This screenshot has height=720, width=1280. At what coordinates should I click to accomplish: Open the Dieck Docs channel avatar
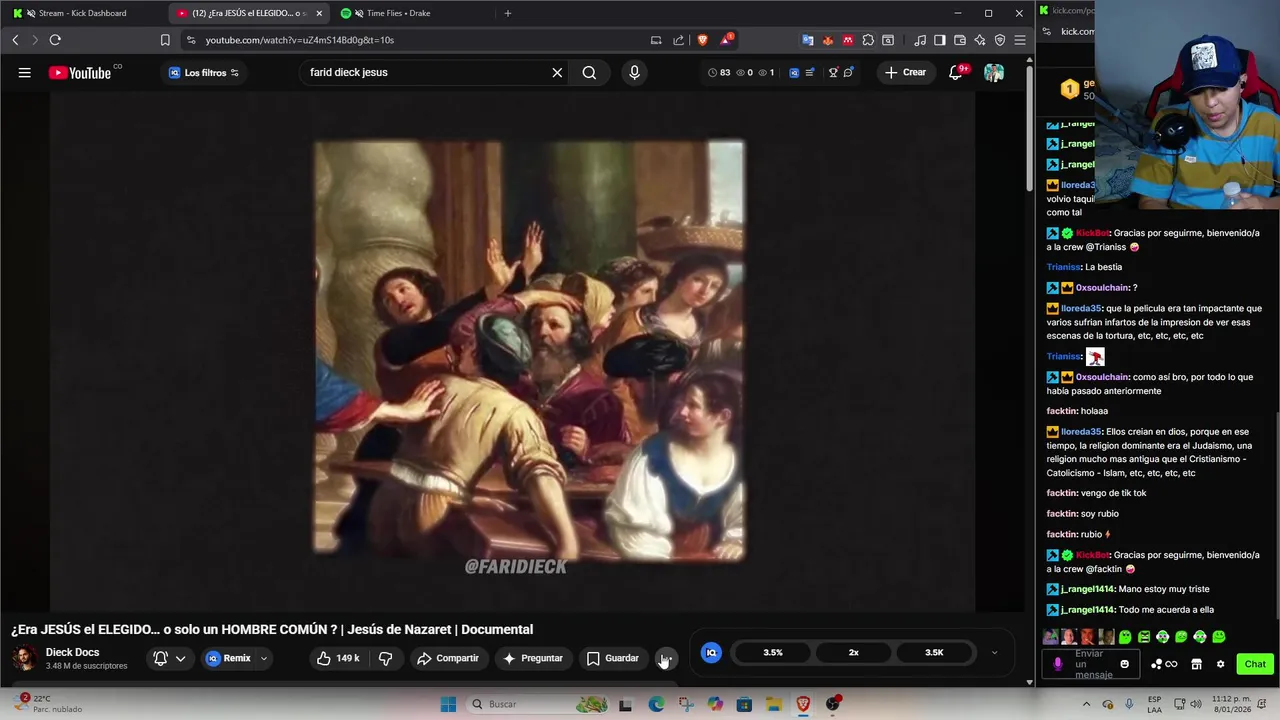click(24, 658)
